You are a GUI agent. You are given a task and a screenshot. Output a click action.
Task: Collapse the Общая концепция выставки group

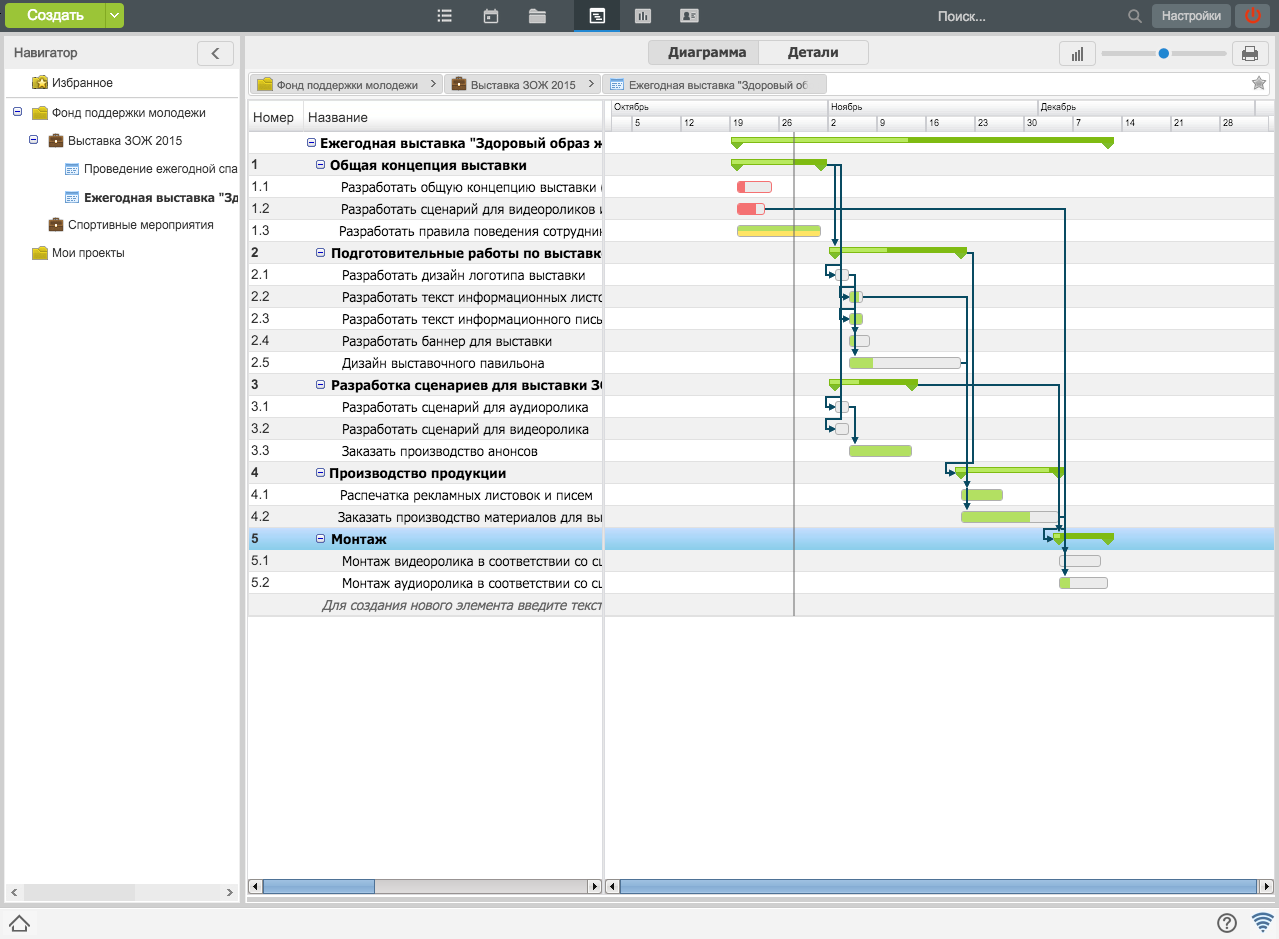click(321, 165)
